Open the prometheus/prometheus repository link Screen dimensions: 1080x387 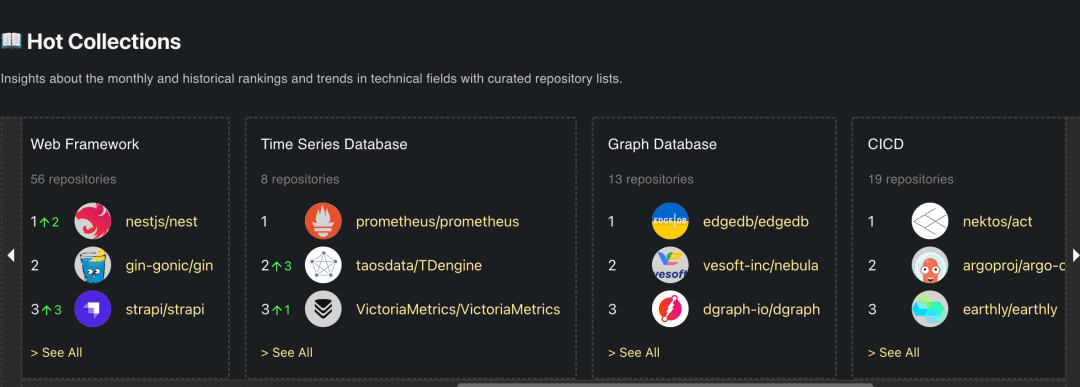click(x=437, y=222)
